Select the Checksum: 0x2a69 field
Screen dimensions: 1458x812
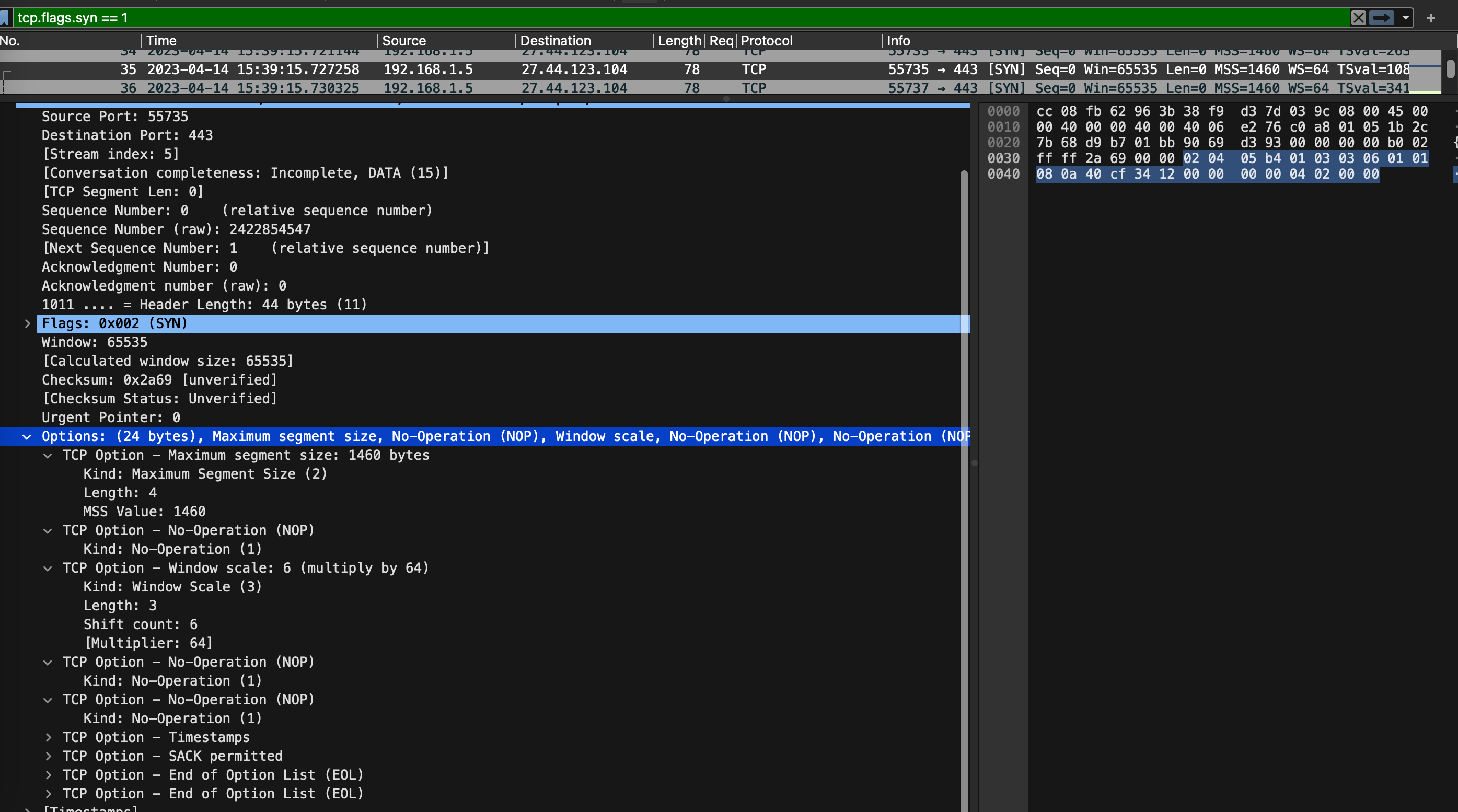point(159,380)
